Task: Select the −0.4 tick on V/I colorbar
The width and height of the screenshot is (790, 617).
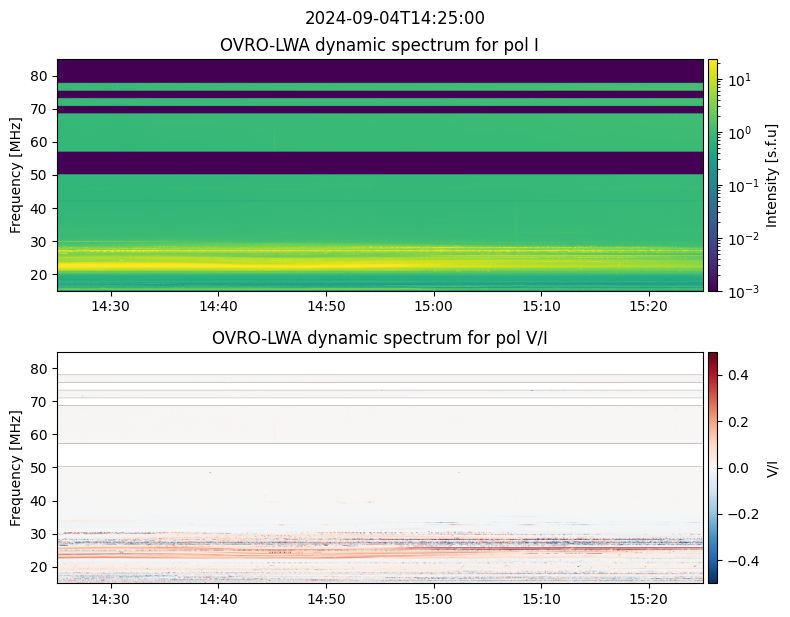Action: point(741,560)
